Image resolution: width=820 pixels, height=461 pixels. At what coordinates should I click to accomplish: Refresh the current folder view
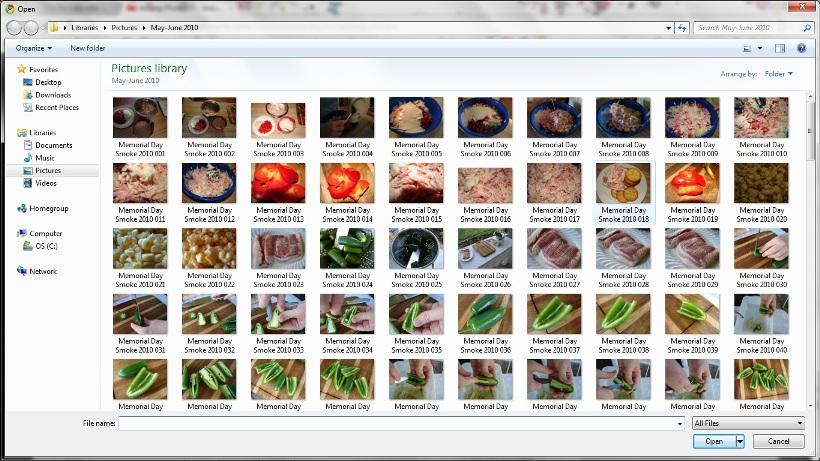coord(682,28)
